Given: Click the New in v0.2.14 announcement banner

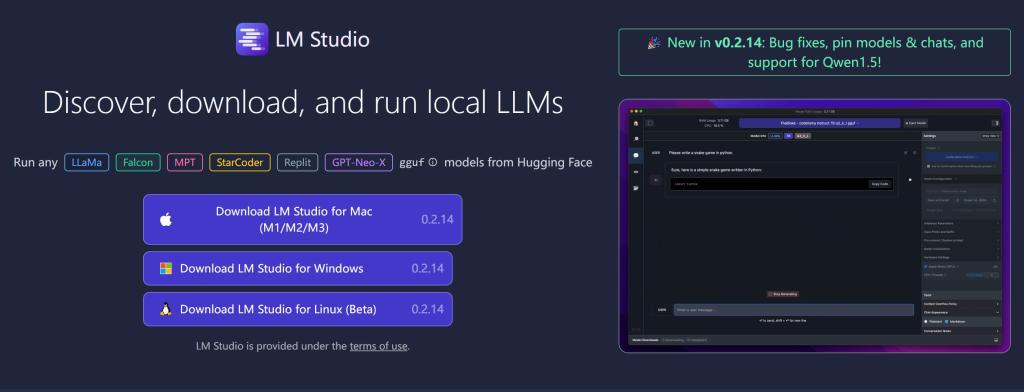Looking at the screenshot, I should pos(814,52).
